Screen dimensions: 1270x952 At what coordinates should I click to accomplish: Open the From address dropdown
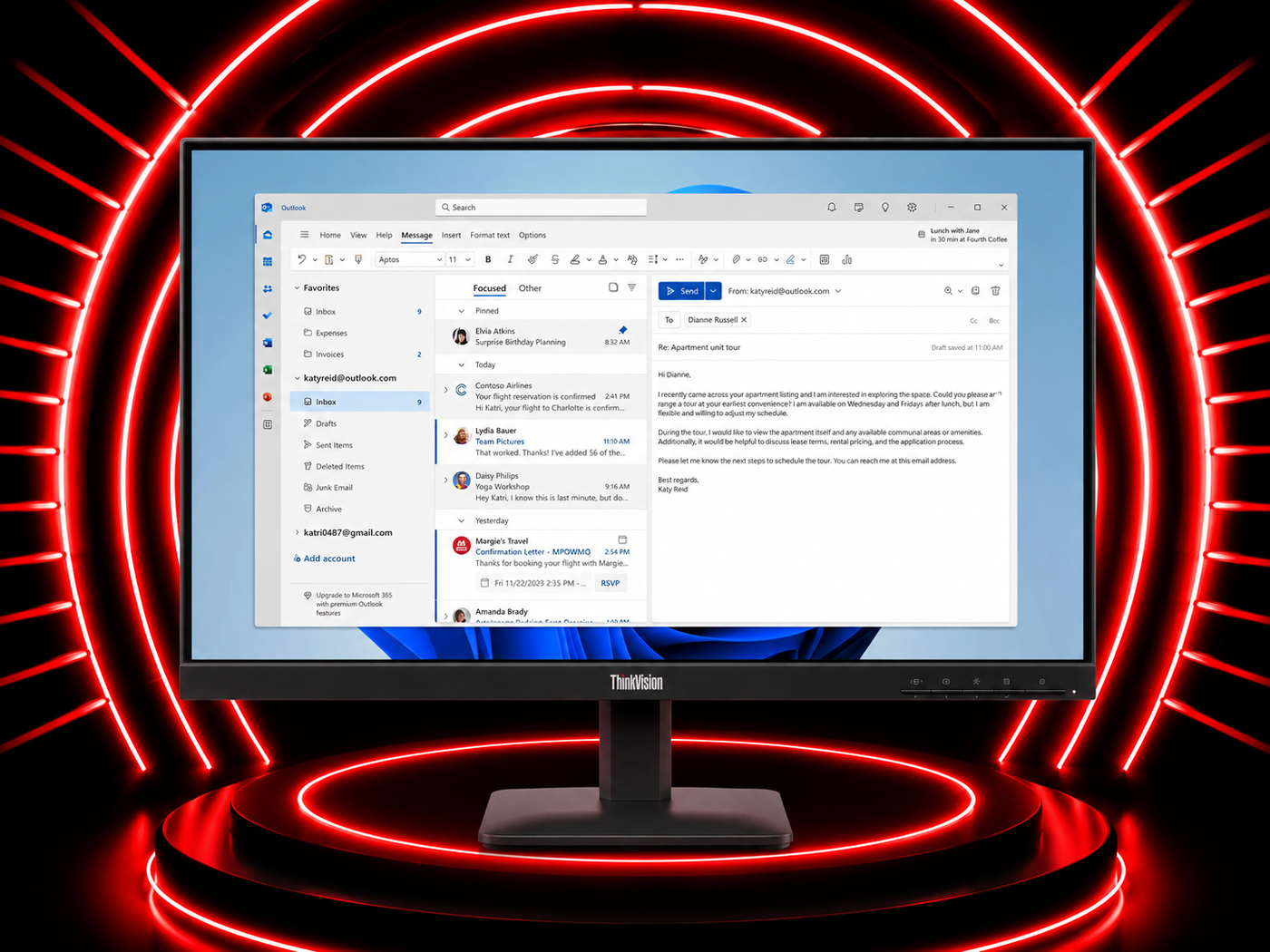838,291
